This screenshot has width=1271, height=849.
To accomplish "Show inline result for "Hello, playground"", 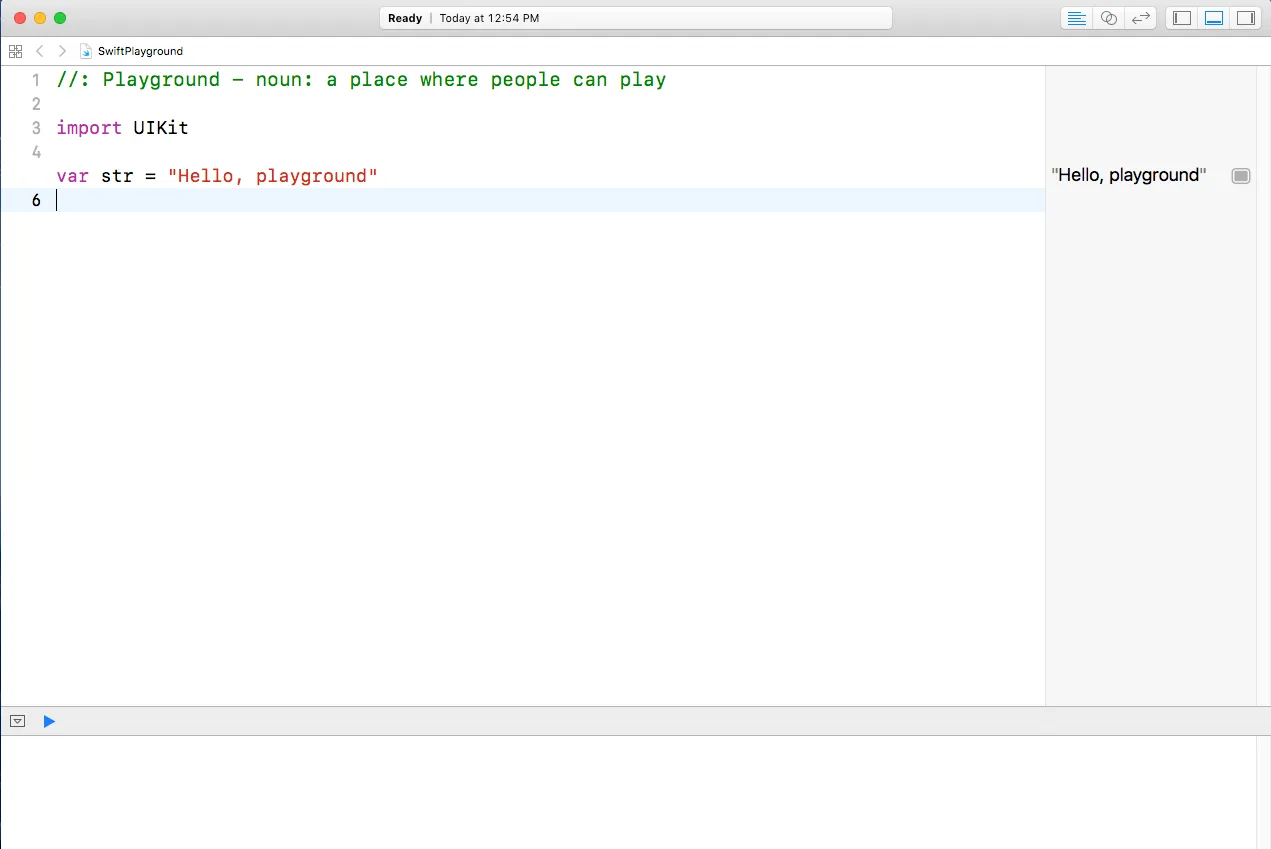I will [x=1241, y=176].
